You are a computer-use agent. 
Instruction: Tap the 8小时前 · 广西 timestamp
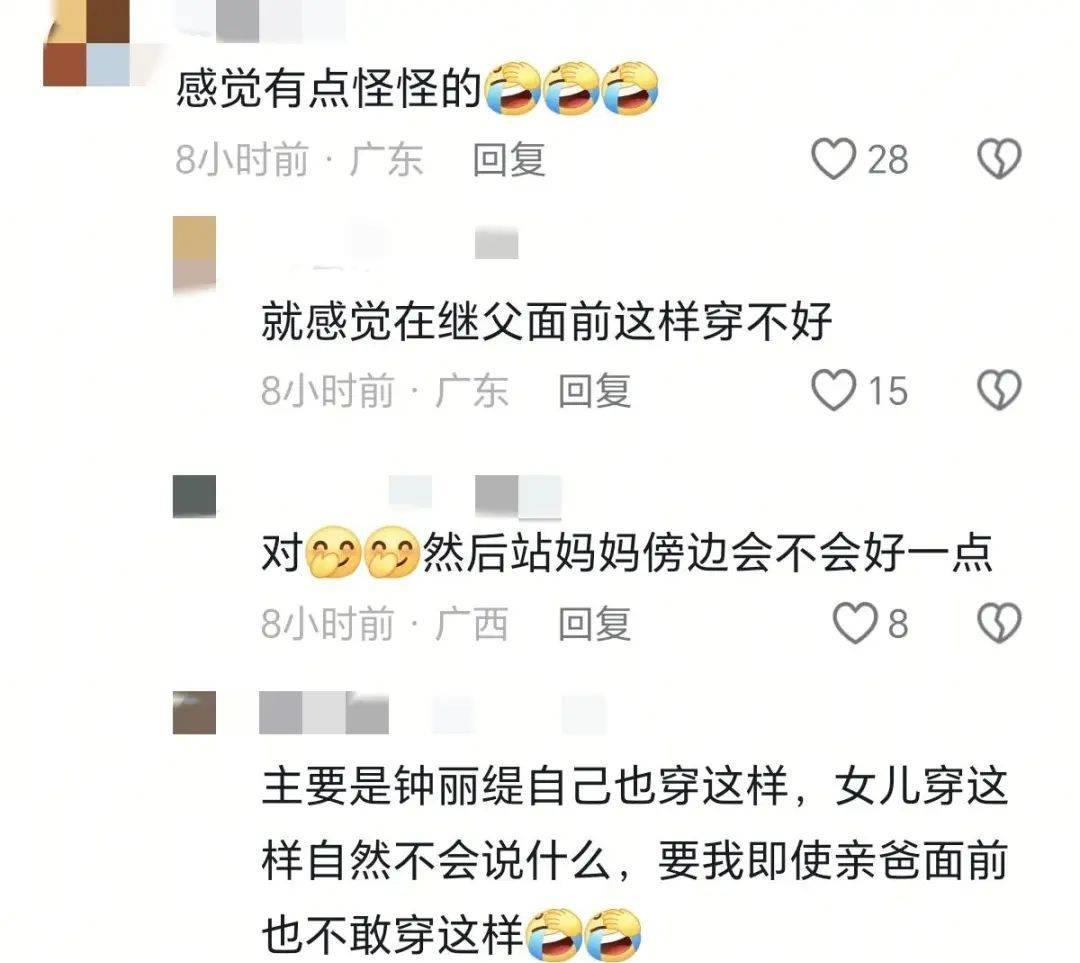(384, 623)
